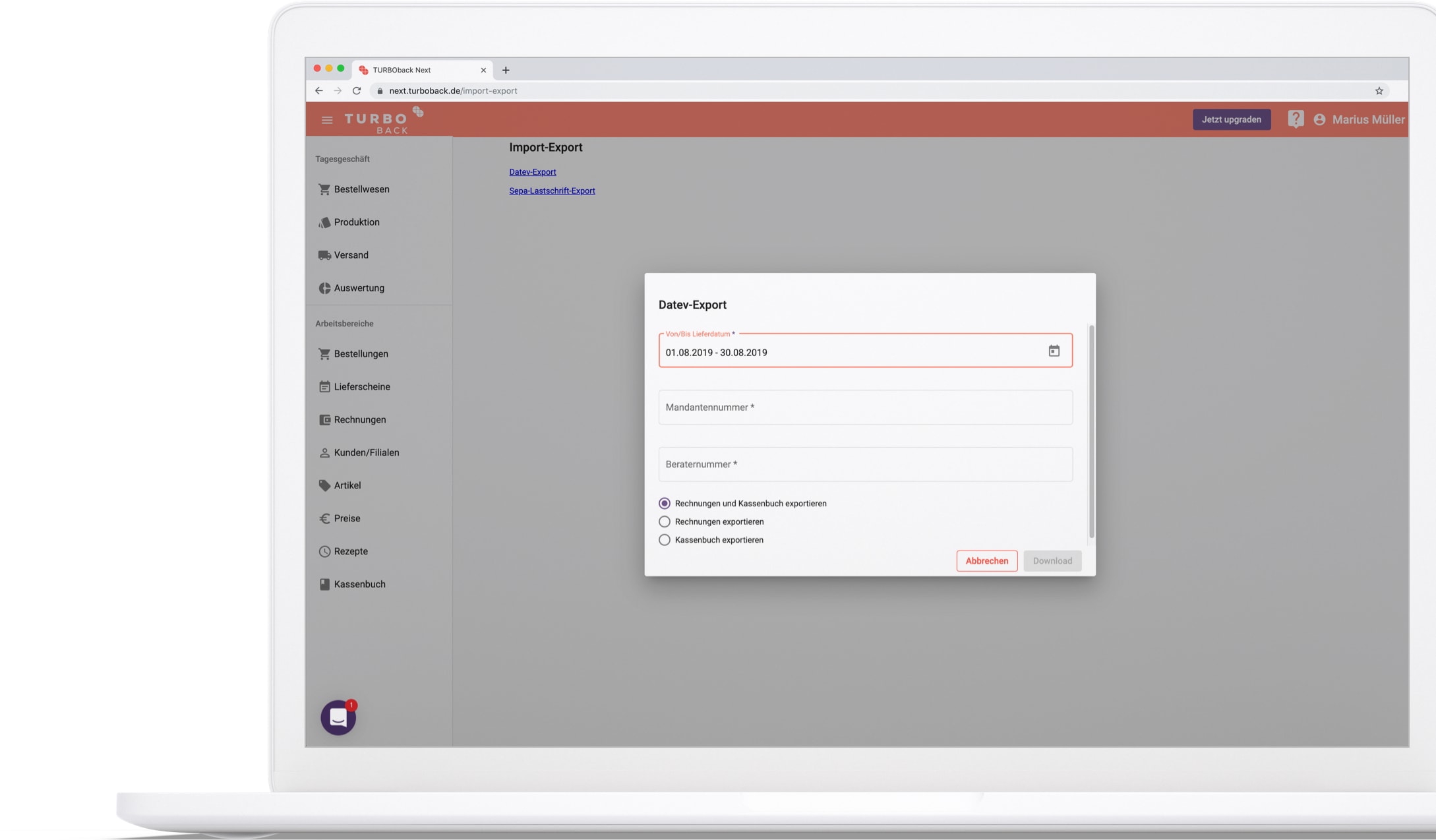Click the Produktion icon in sidebar
This screenshot has height=840, width=1436.
click(x=324, y=222)
